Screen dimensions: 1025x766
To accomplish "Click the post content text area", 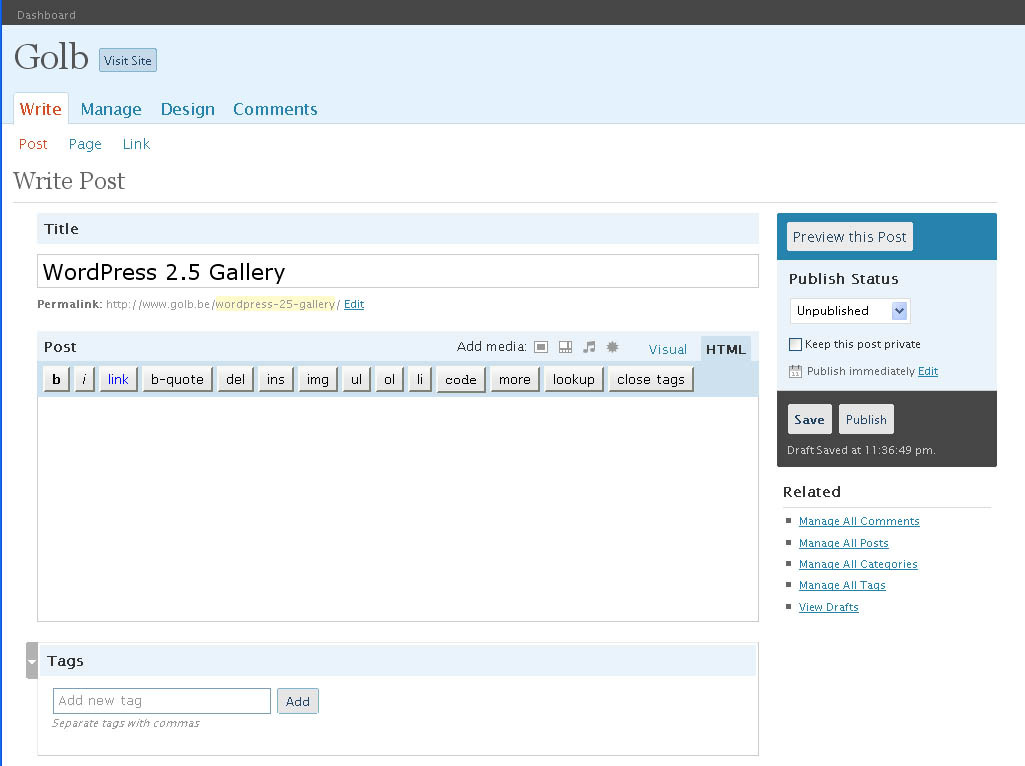I will [397, 508].
